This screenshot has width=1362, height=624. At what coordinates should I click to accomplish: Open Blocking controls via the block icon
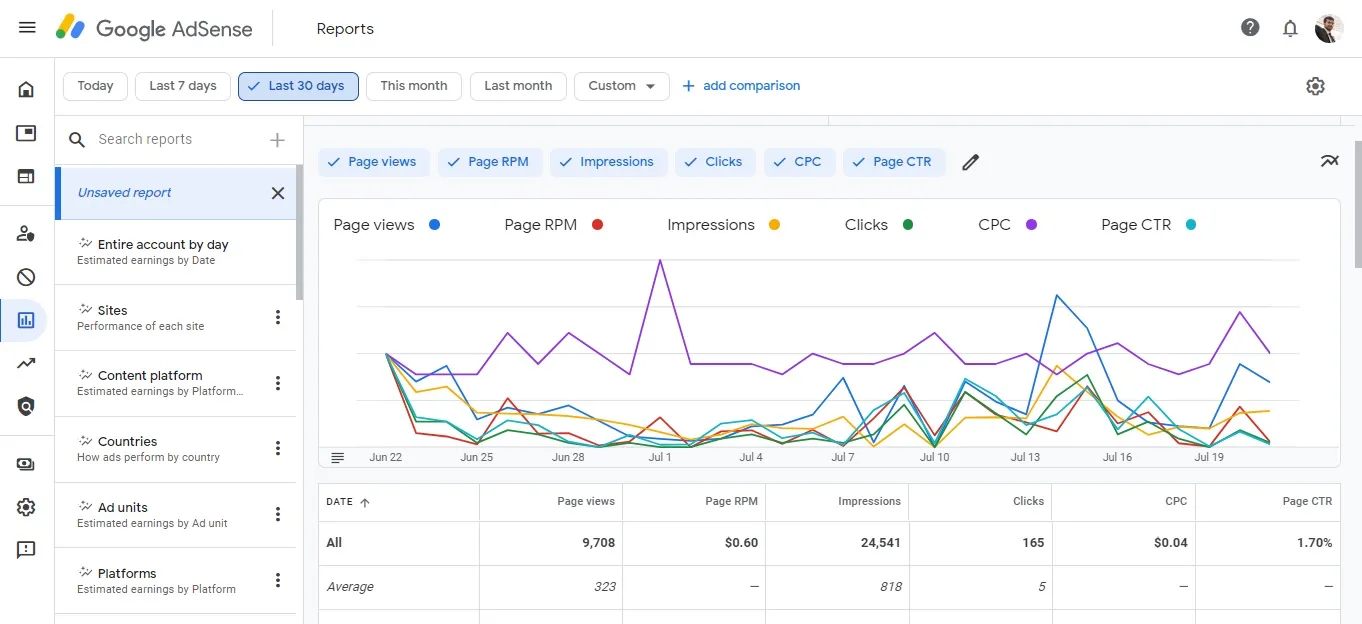(x=26, y=277)
